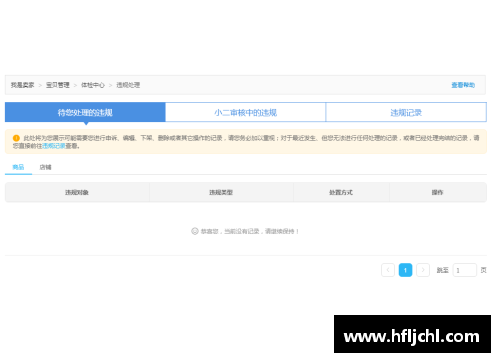Click the 处置方式 column header

pos(341,192)
